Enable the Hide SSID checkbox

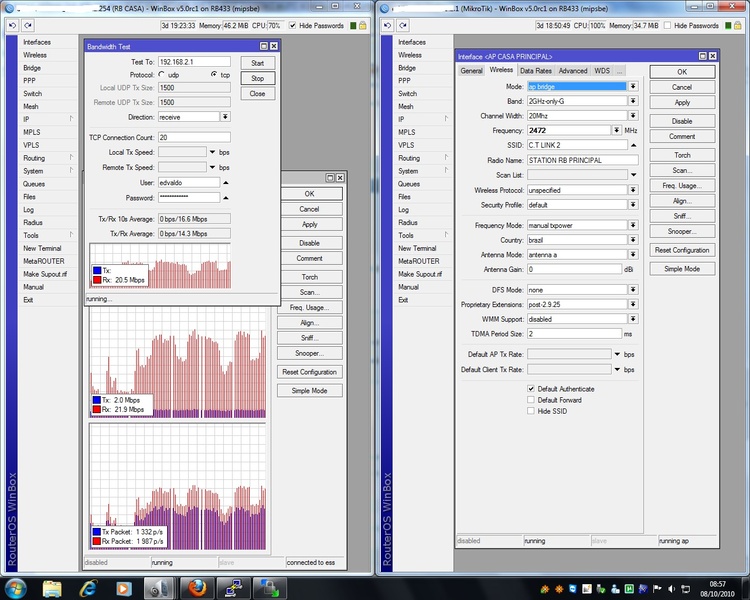click(531, 411)
